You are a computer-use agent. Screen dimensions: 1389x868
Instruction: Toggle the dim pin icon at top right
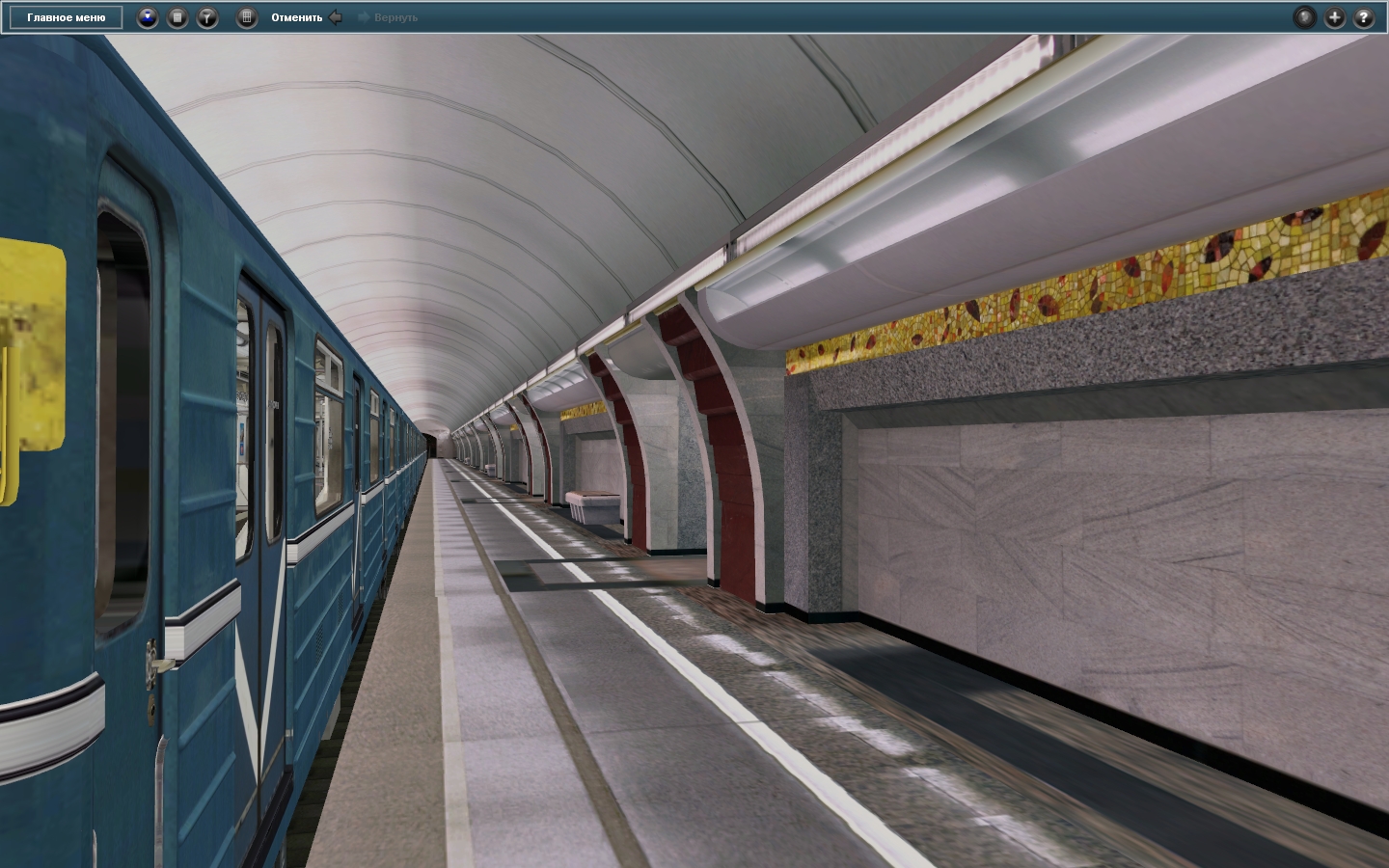pos(1304,17)
